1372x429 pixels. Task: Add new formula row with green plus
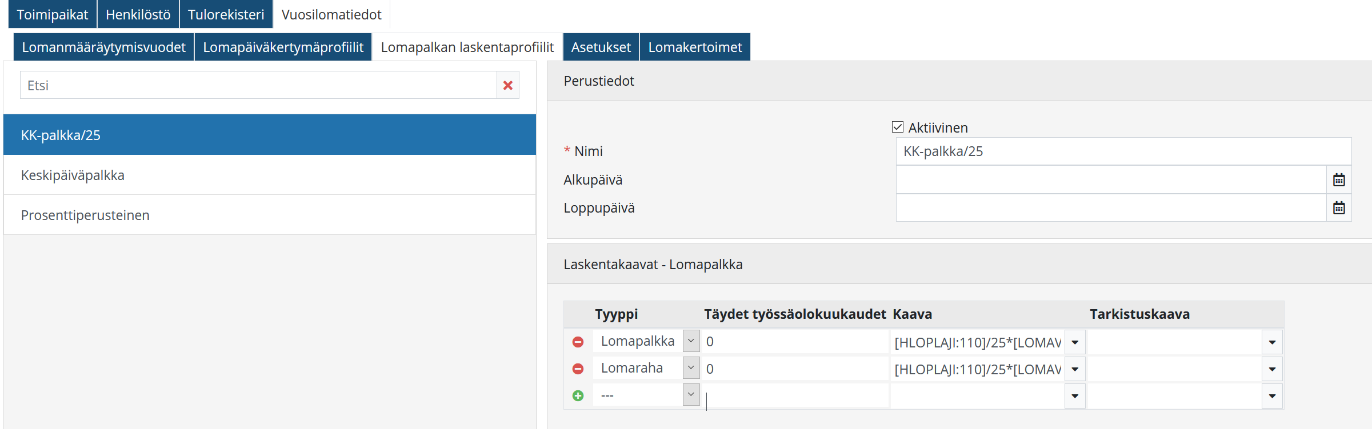(577, 396)
